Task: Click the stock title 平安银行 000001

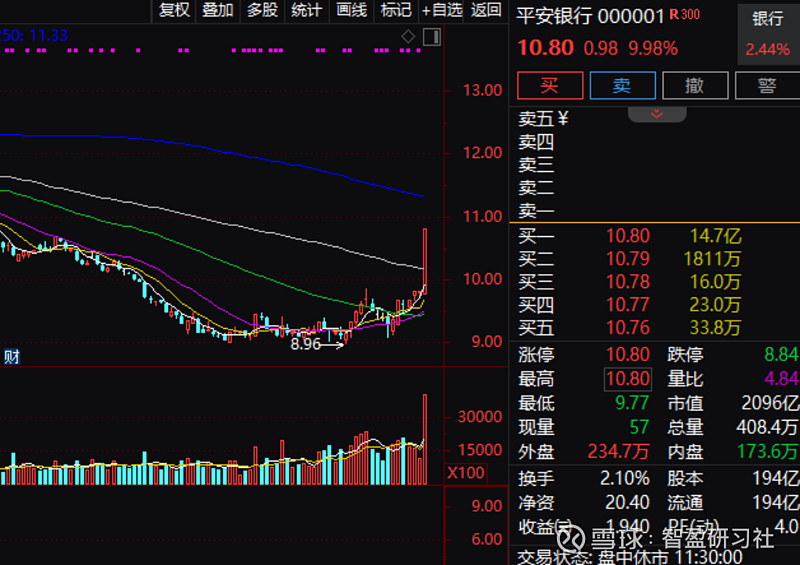Action: coord(590,16)
